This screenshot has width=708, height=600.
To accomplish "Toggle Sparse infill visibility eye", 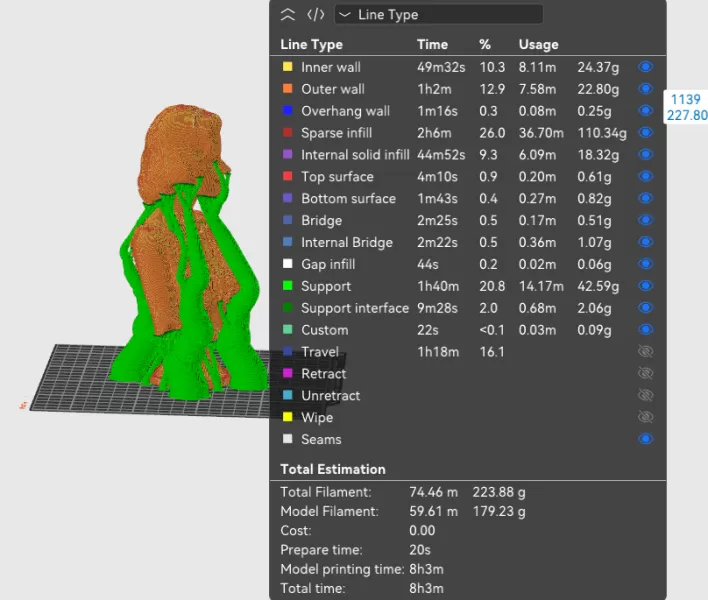I will [x=646, y=132].
